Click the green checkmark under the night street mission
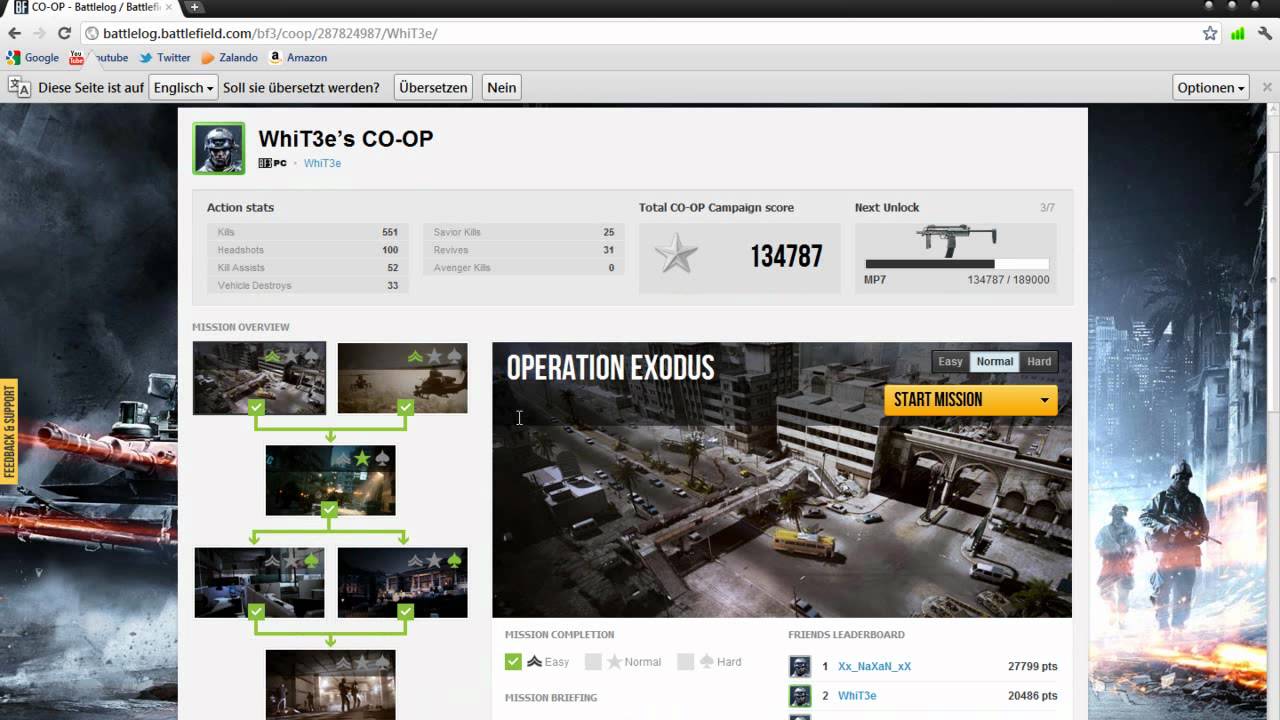The height and width of the screenshot is (720, 1280). click(329, 510)
